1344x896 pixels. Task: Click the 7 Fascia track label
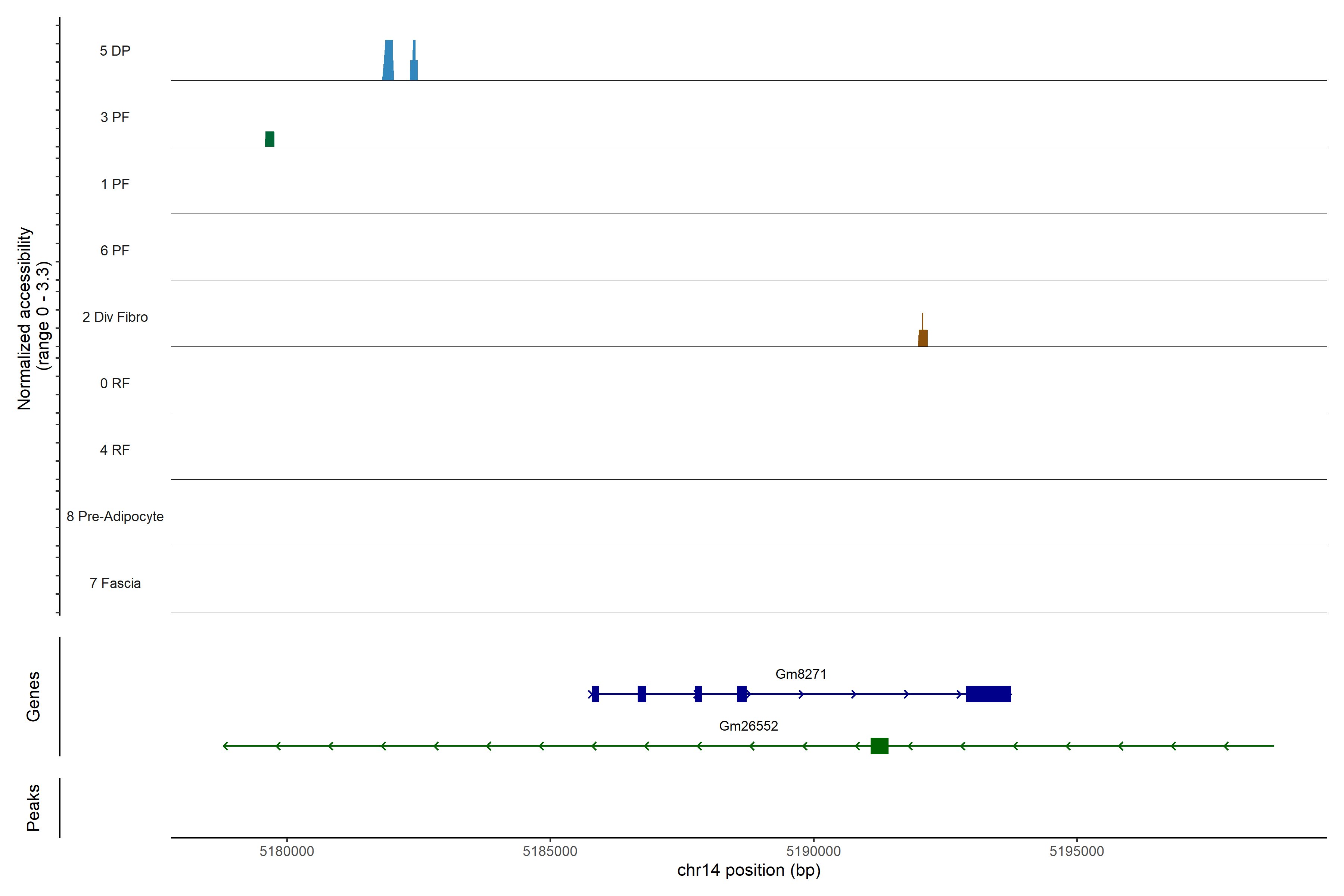click(115, 583)
